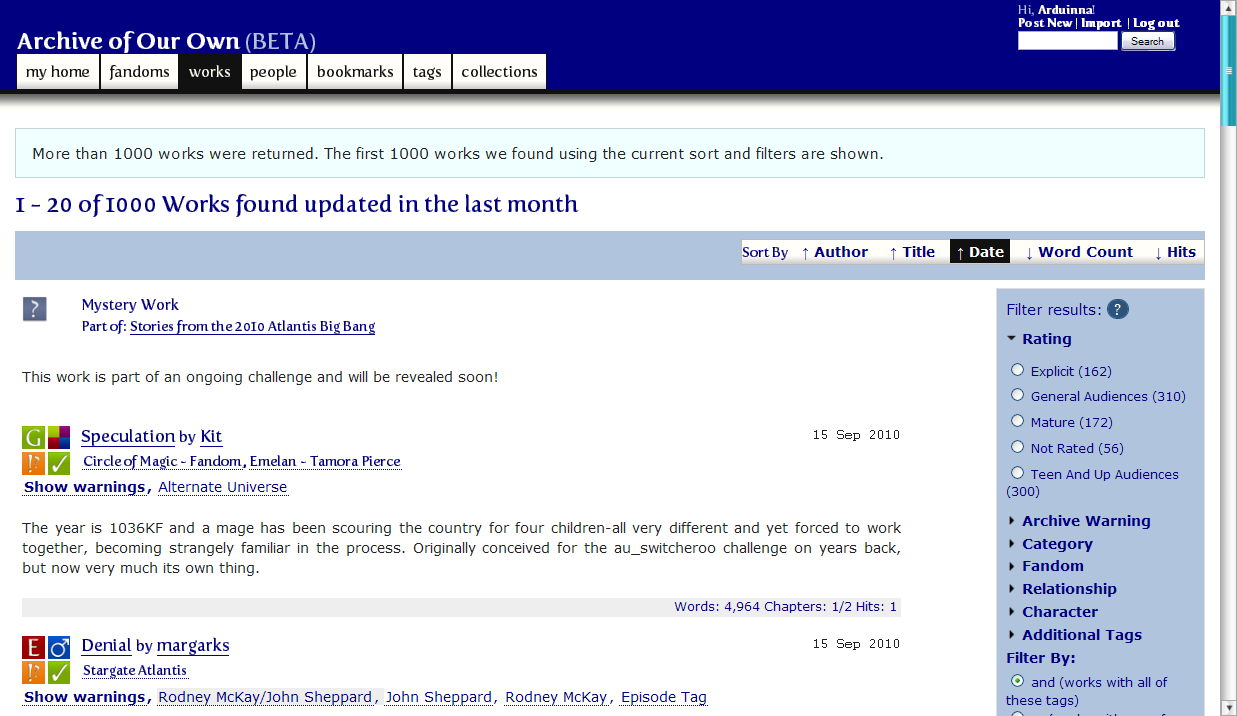The image size is (1237, 716).
Task: Sort works by Author
Action: point(835,252)
